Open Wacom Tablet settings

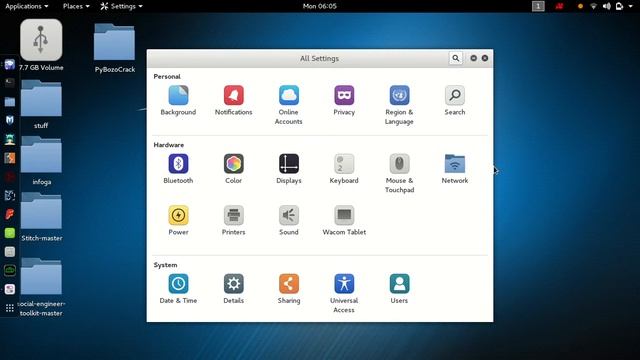[x=344, y=220]
